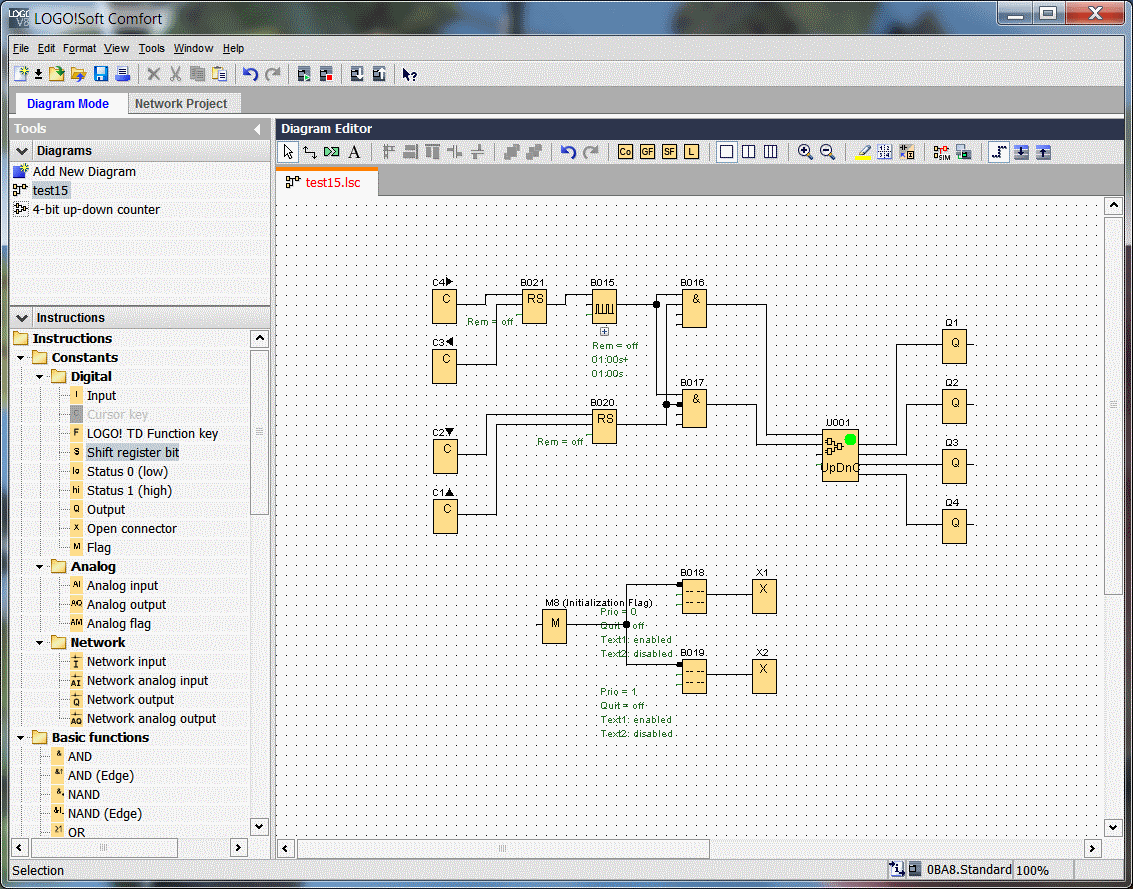Open the Help menu
This screenshot has width=1133, height=889.
233,48
